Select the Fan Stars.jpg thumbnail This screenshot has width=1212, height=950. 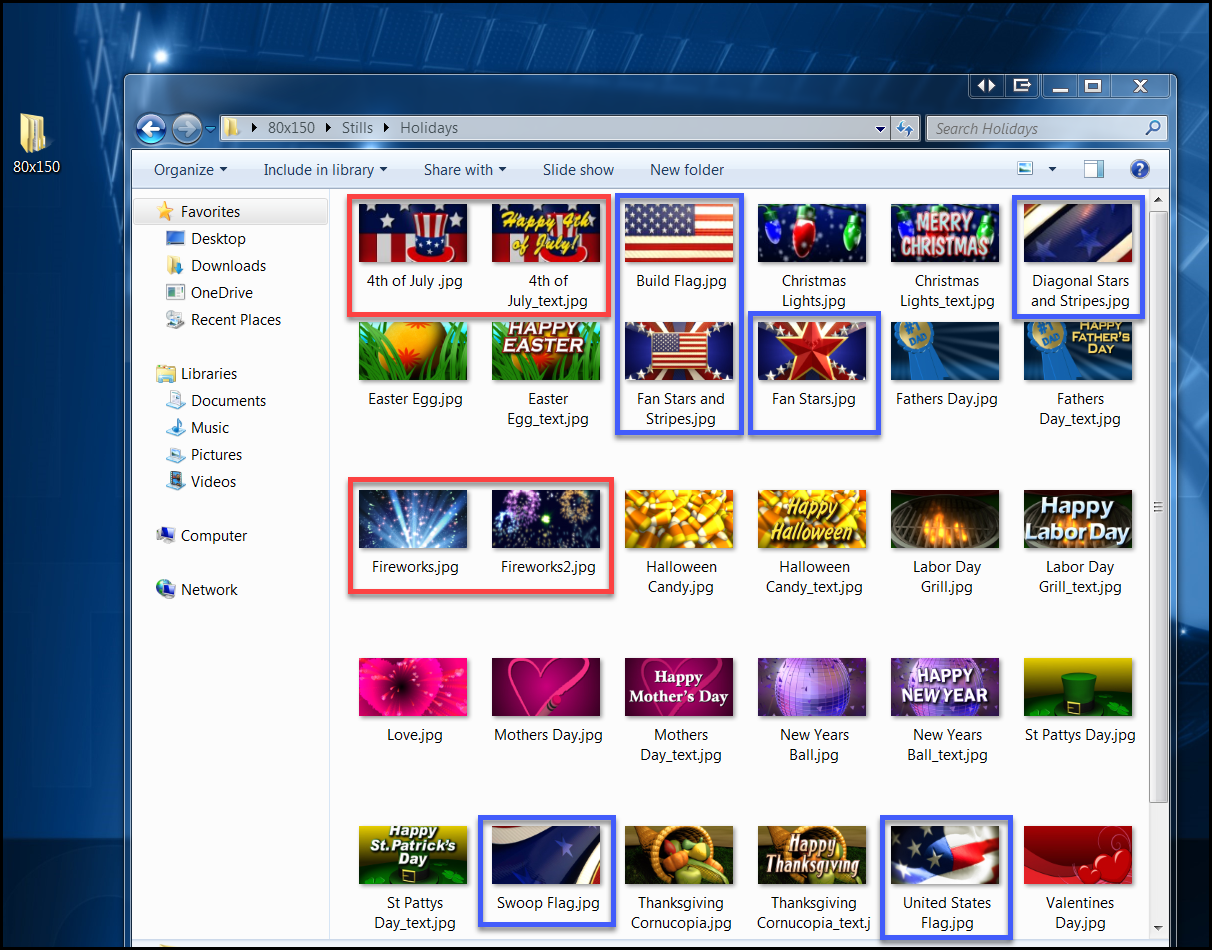[812, 351]
